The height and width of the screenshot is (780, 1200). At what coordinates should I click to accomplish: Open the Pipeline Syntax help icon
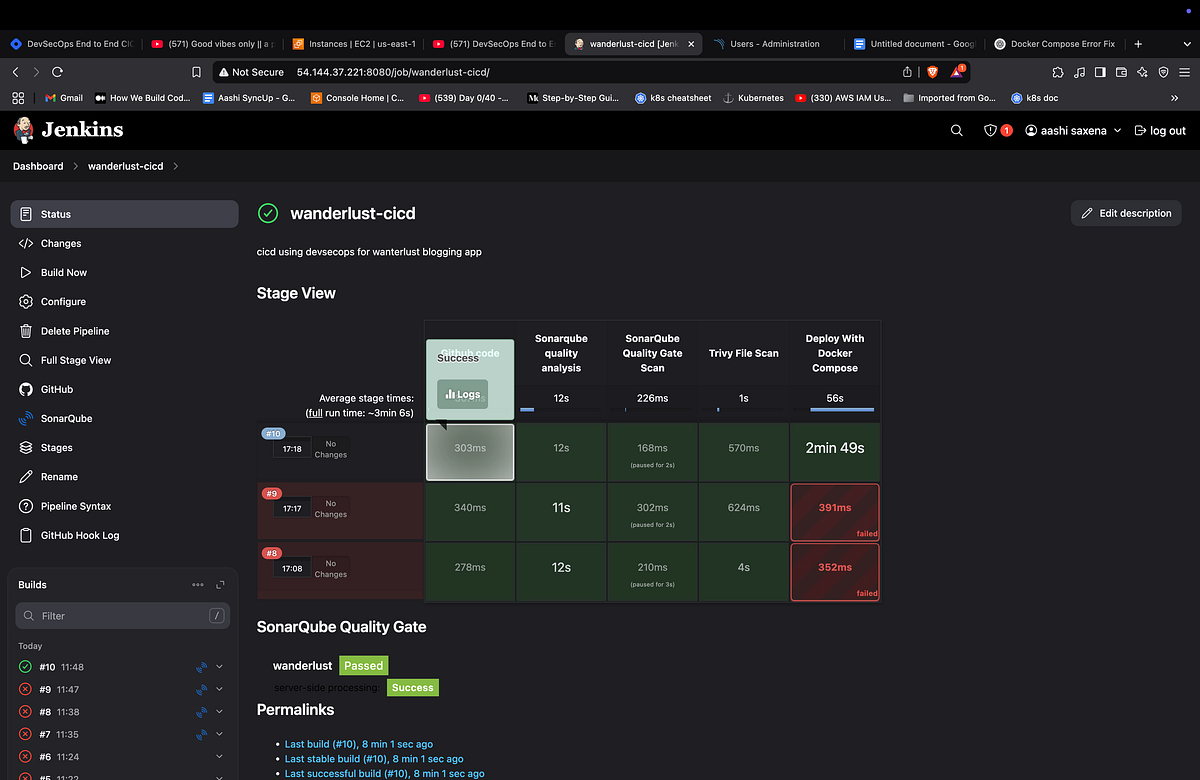pos(27,506)
